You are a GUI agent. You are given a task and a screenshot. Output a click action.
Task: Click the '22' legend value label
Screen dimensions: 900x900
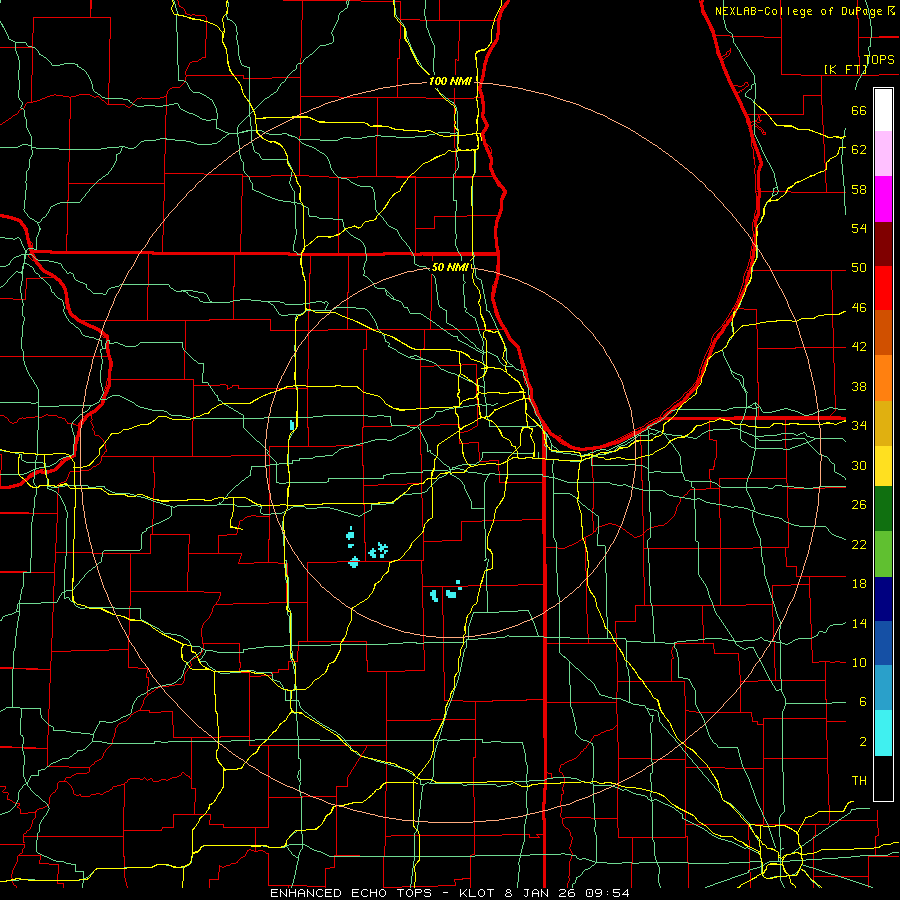[x=859, y=544]
